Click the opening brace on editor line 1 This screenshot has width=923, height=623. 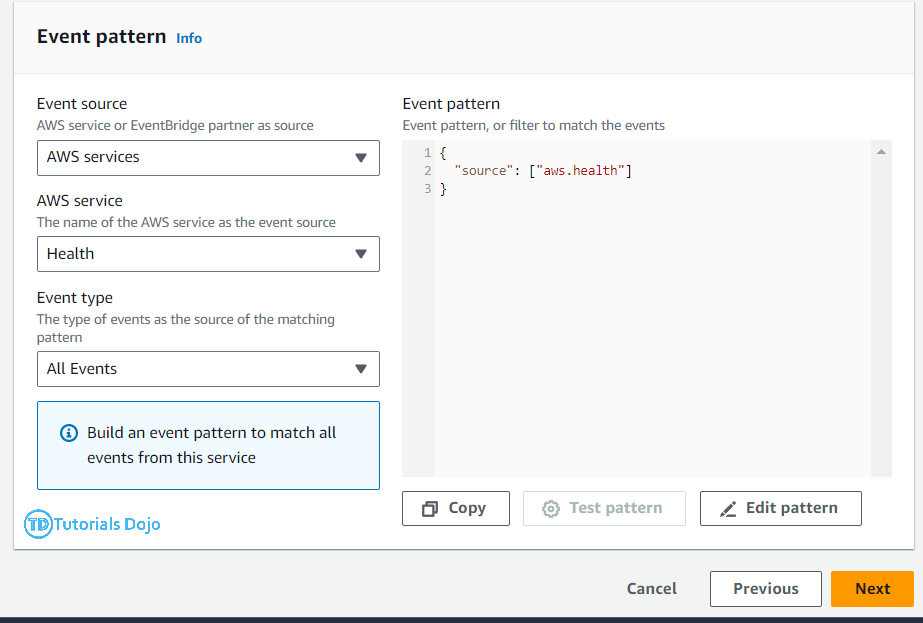443,153
